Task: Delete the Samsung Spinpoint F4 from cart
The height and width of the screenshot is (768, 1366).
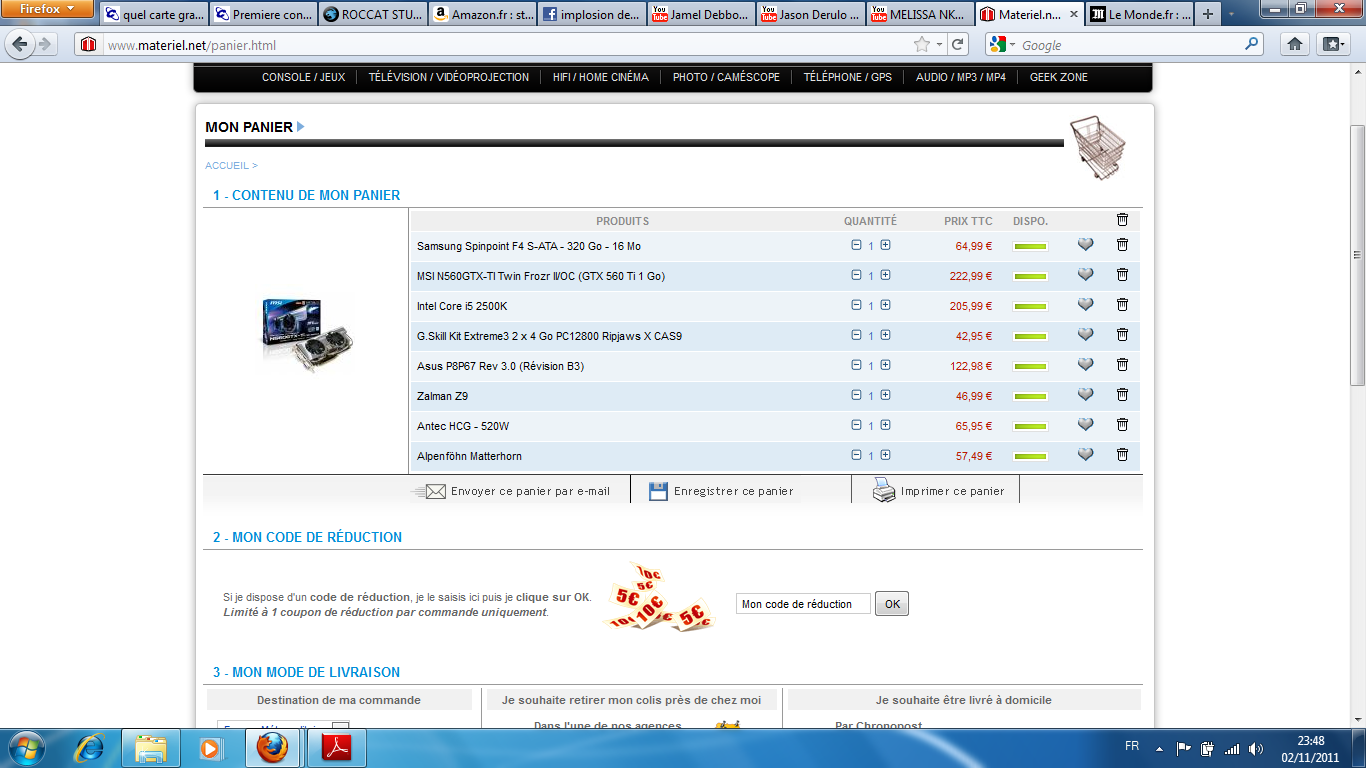Action: coord(1122,245)
